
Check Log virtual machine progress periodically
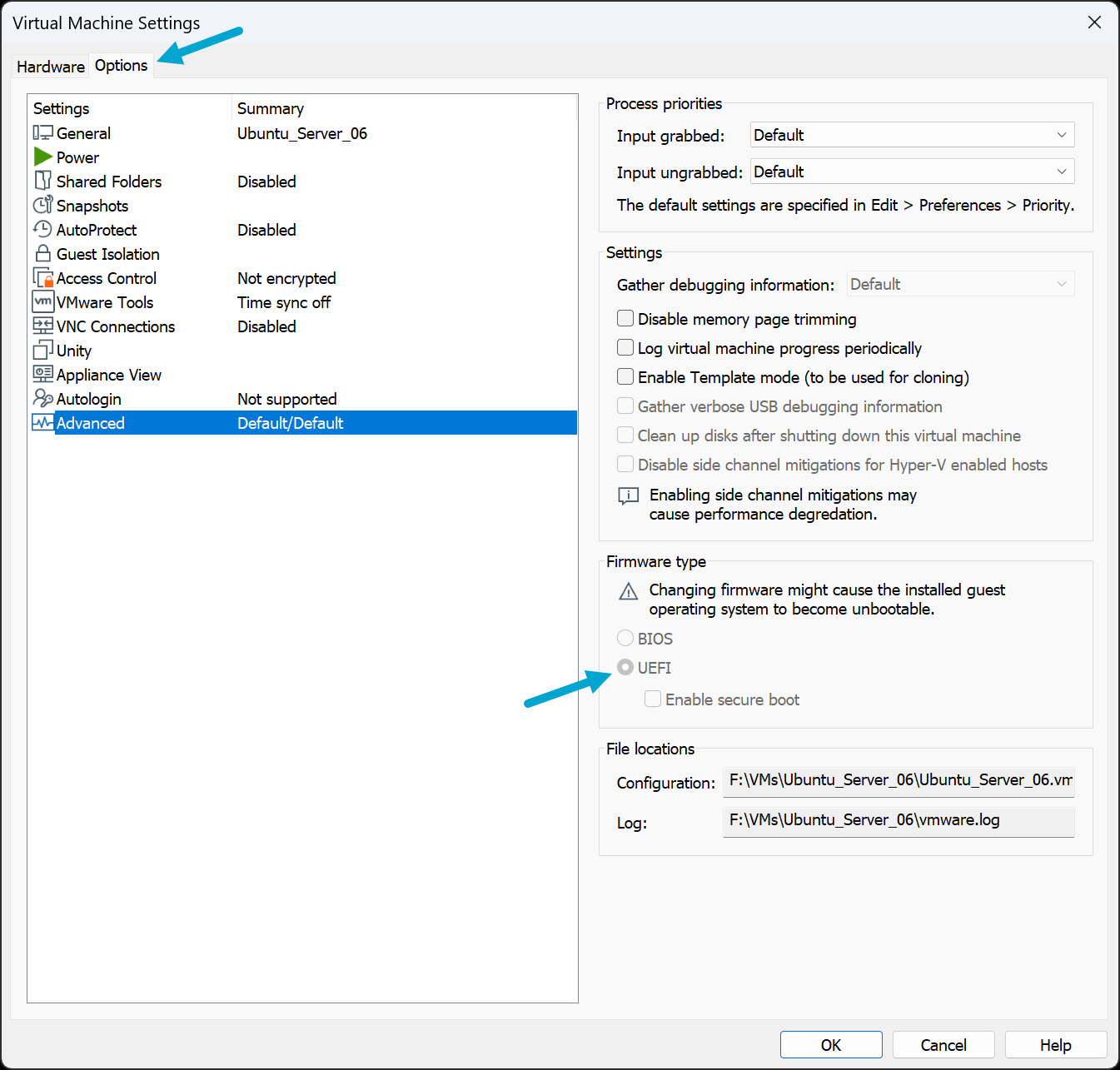point(625,348)
